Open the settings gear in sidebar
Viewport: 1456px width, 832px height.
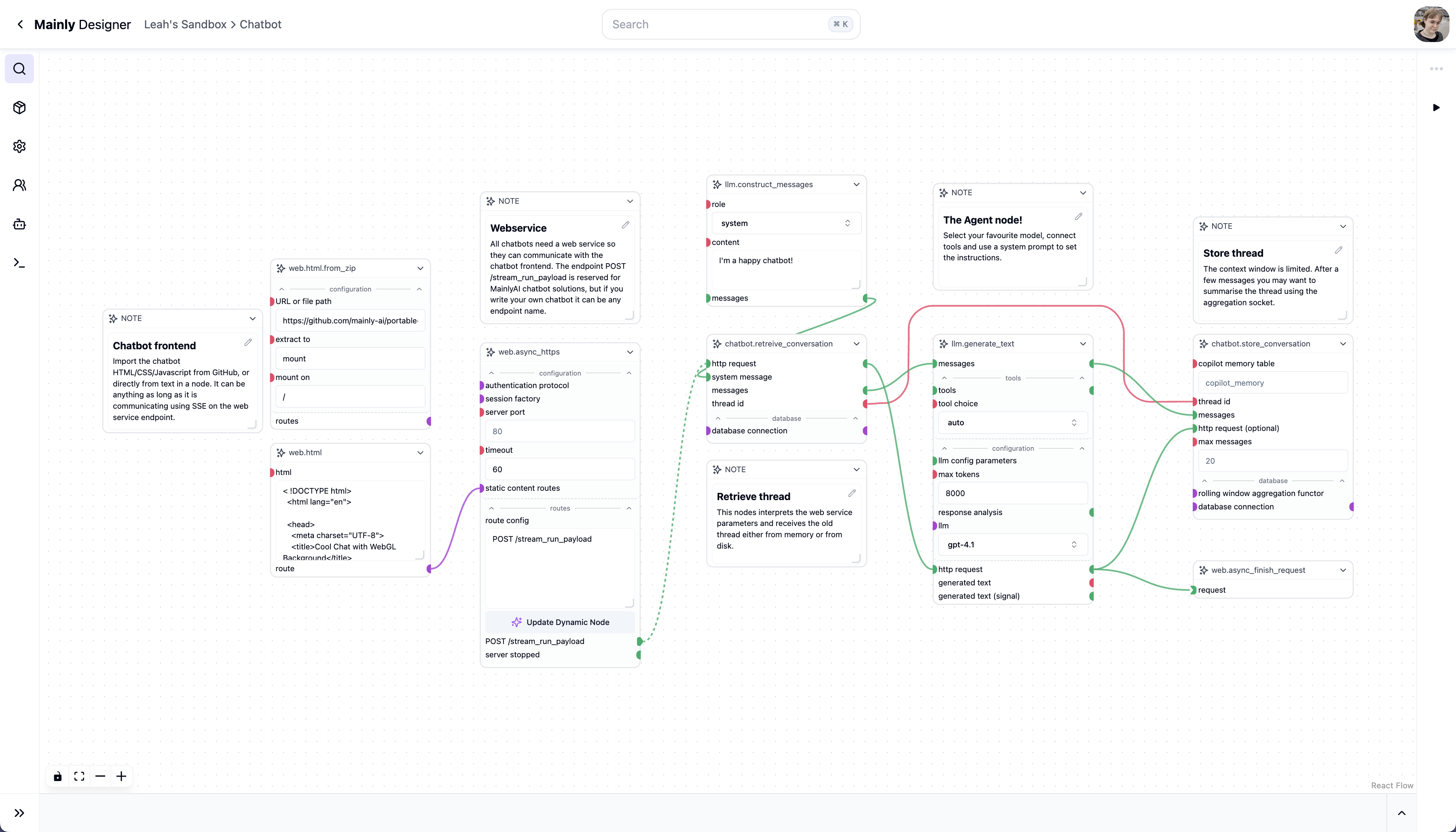coord(19,146)
